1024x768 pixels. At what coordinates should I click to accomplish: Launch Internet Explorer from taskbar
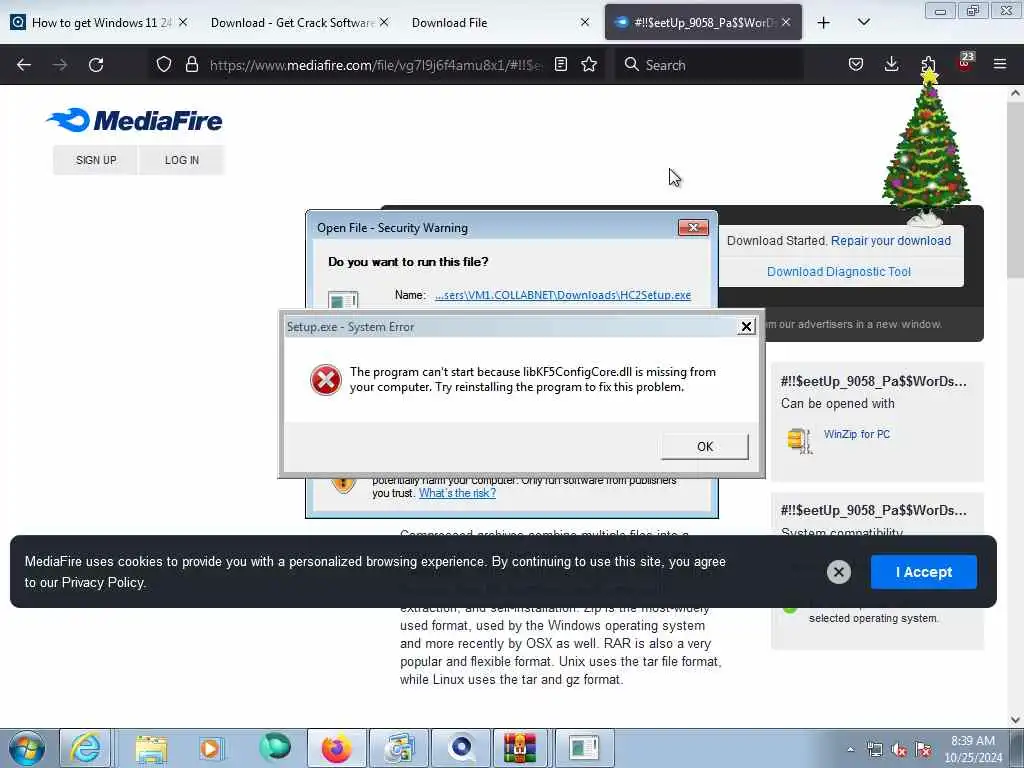[85, 748]
